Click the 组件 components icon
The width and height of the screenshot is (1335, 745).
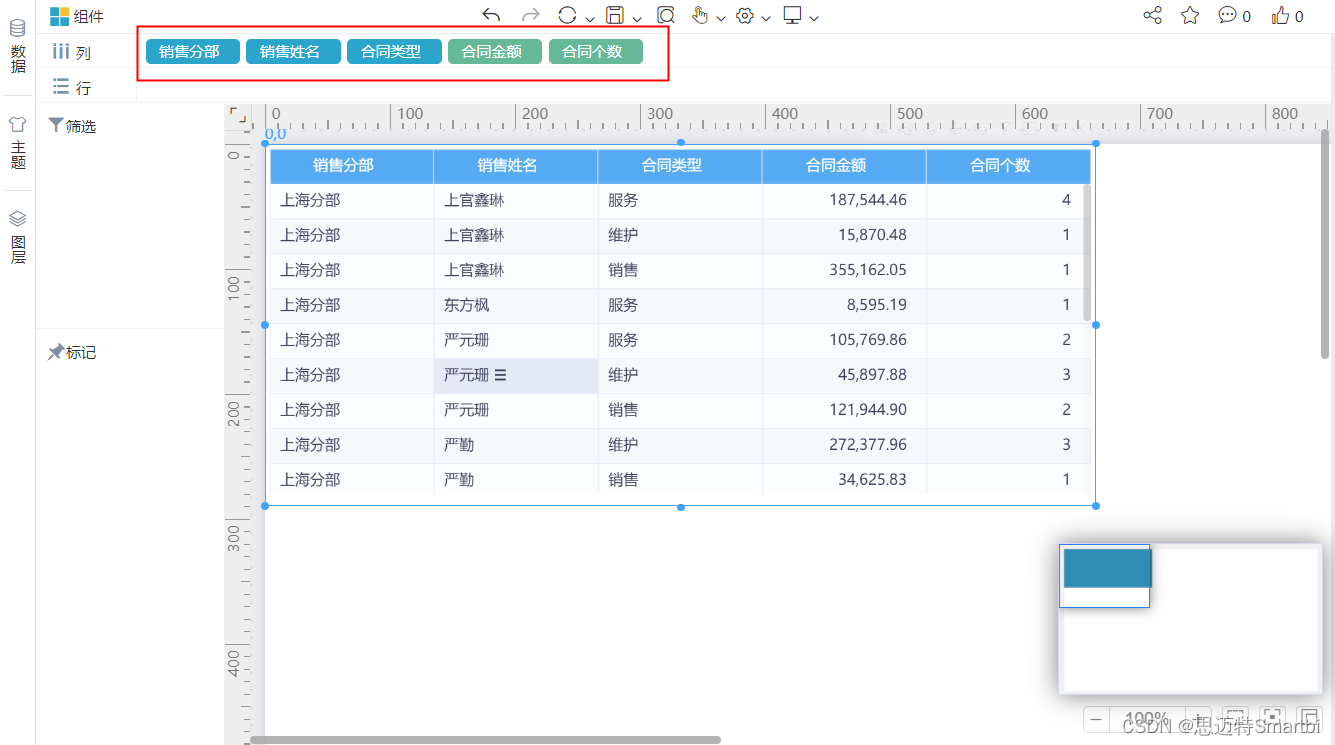[60, 16]
